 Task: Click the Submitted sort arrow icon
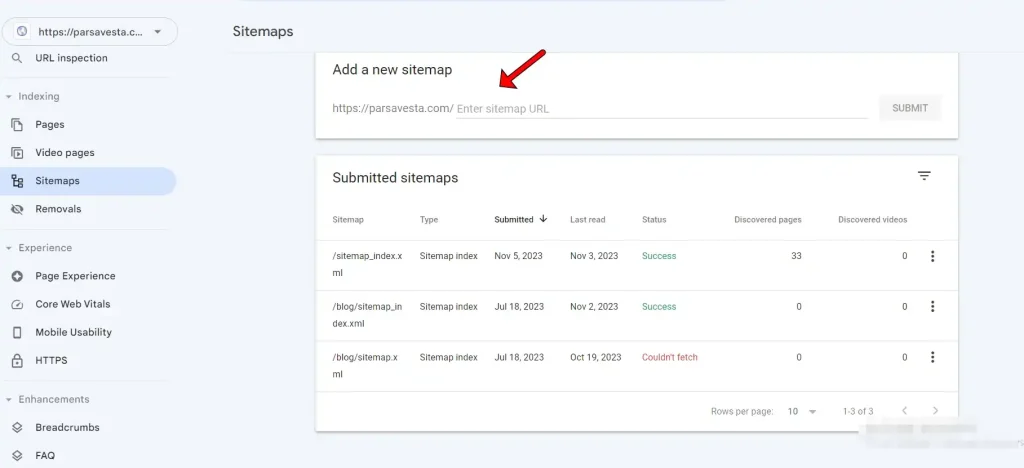543,219
